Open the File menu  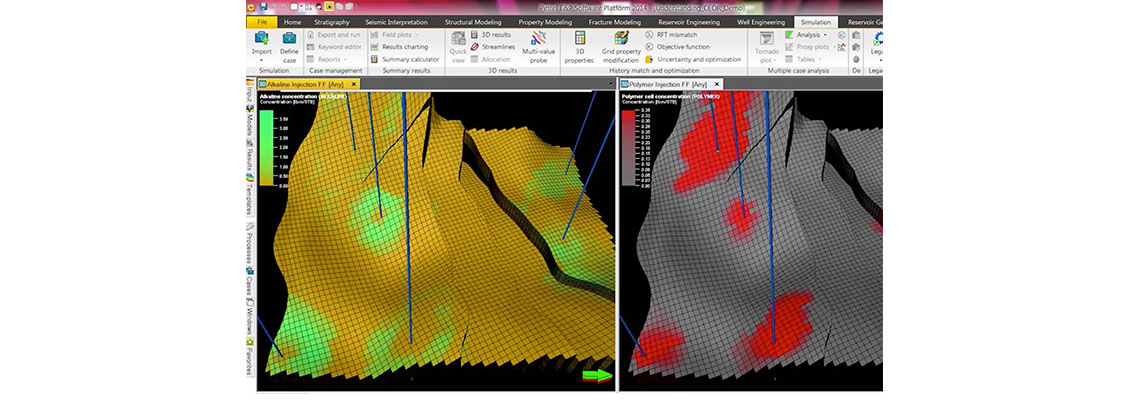click(262, 21)
